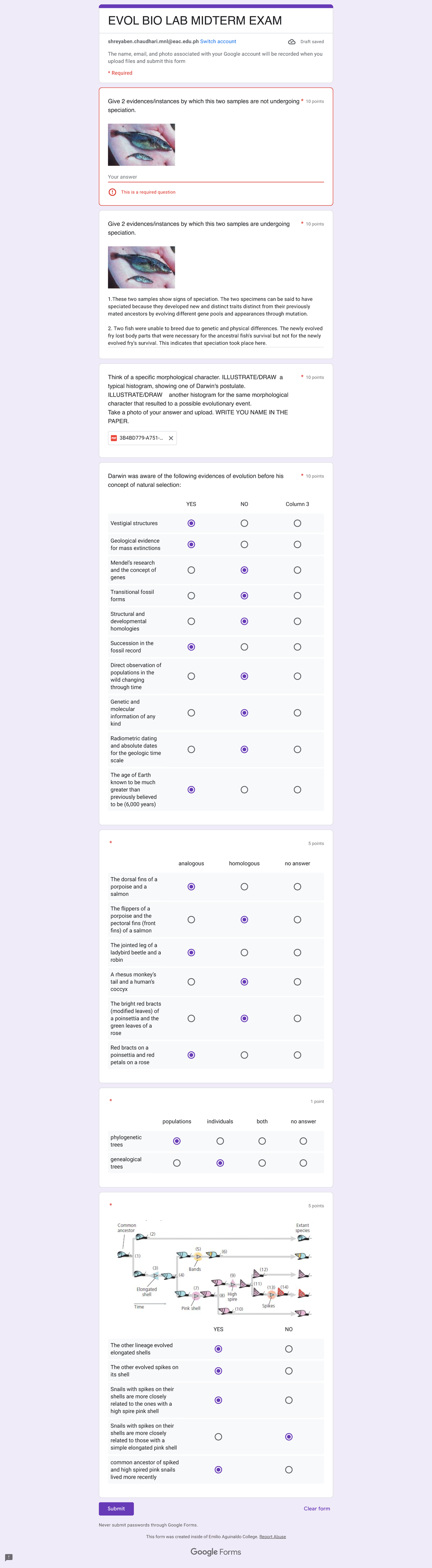Choose Column 3 for Succession in the fossil record

pos(297,647)
